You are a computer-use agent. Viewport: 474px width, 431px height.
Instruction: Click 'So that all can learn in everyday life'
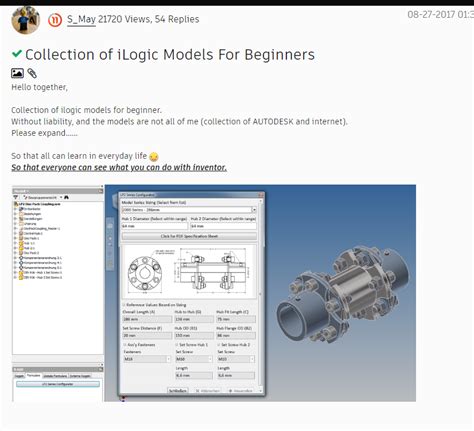click(x=79, y=156)
